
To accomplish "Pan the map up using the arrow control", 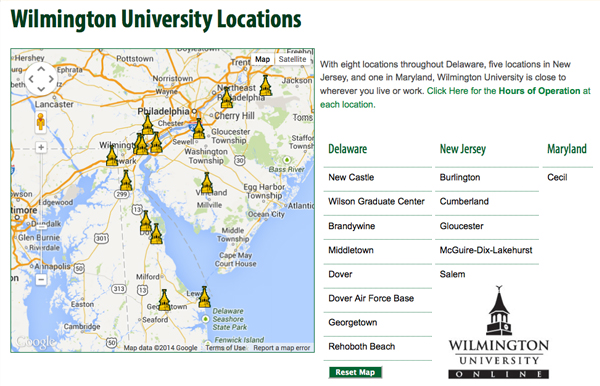I will click(41, 69).
